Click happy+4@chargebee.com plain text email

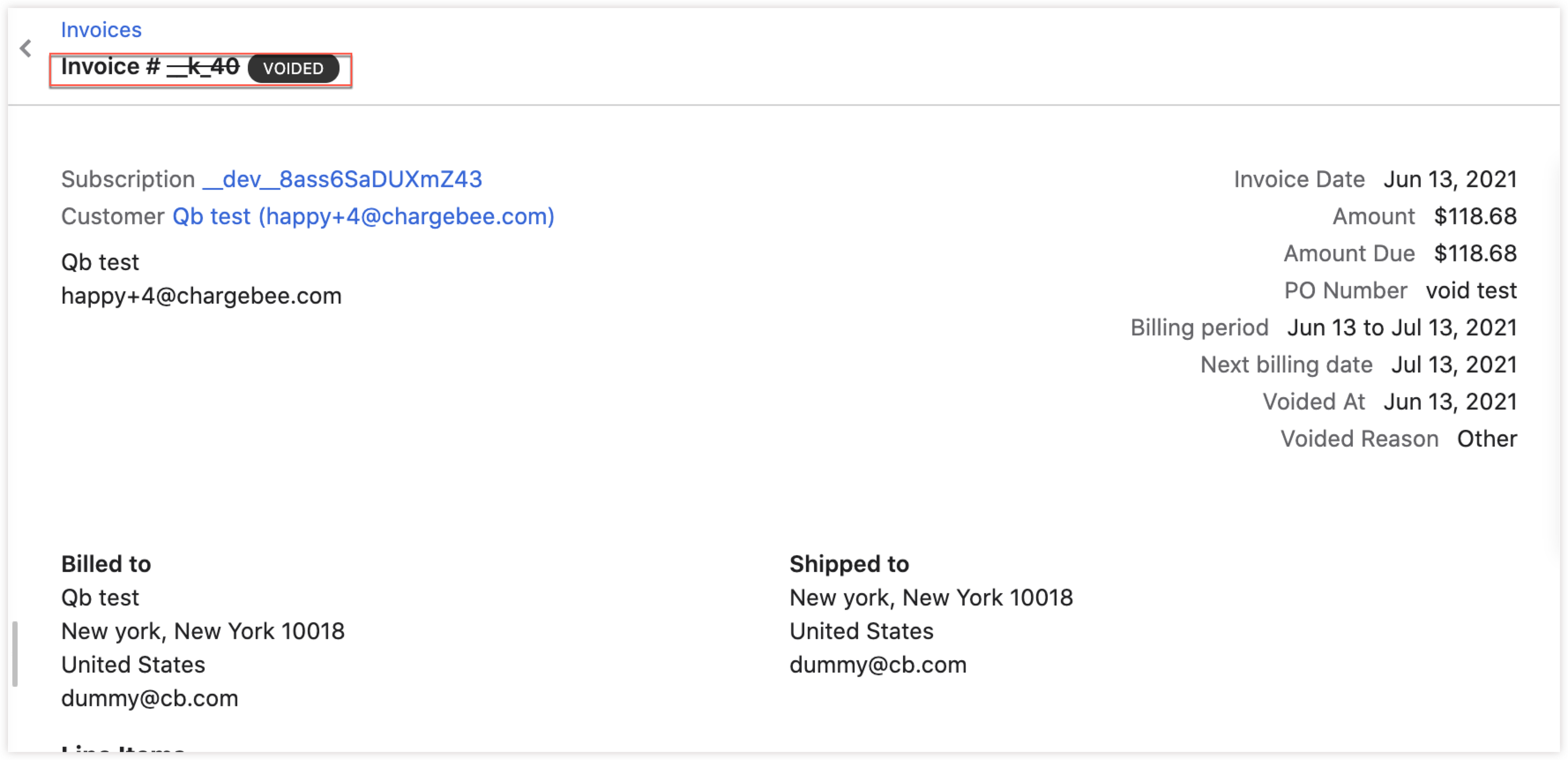[201, 296]
